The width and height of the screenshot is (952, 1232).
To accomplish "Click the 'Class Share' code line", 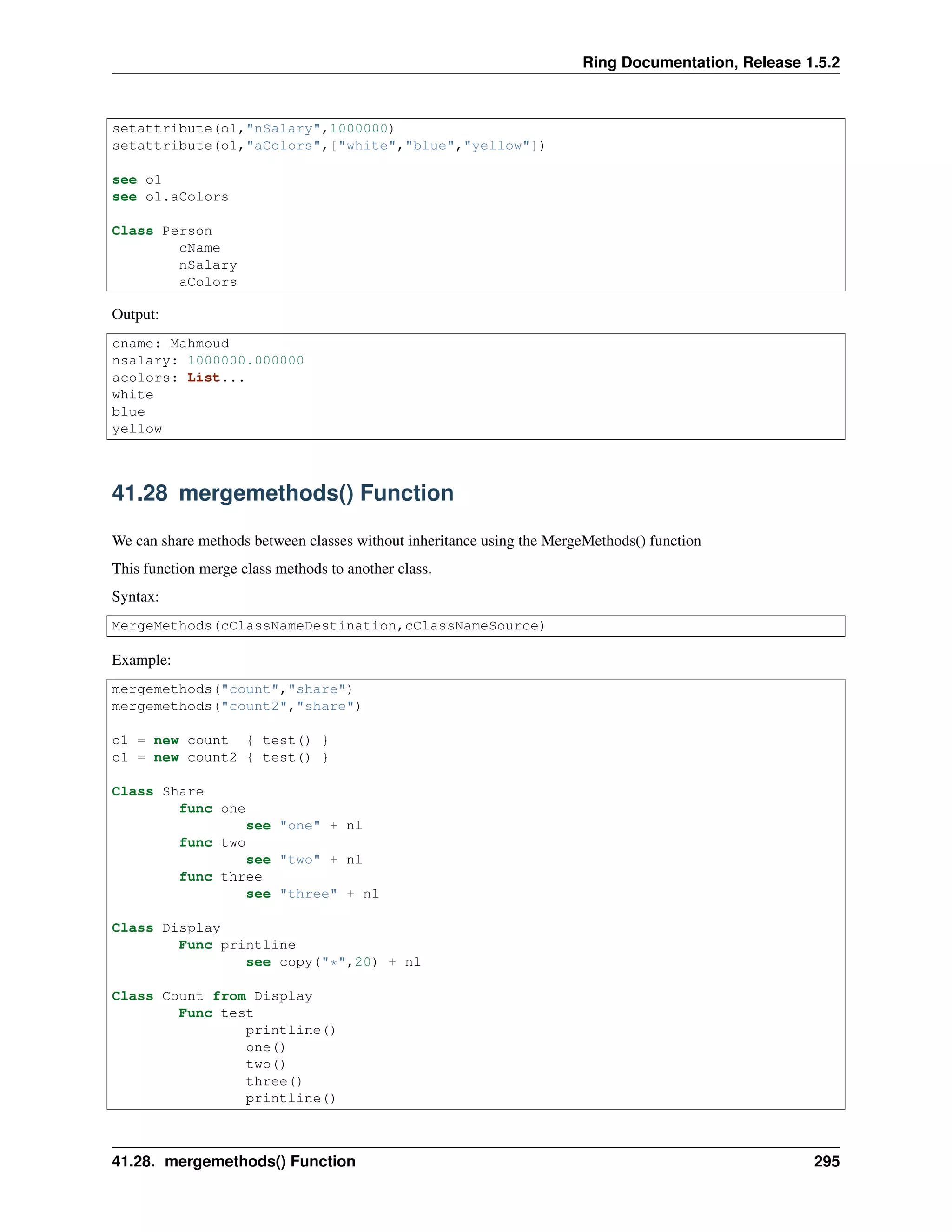I will (x=158, y=791).
